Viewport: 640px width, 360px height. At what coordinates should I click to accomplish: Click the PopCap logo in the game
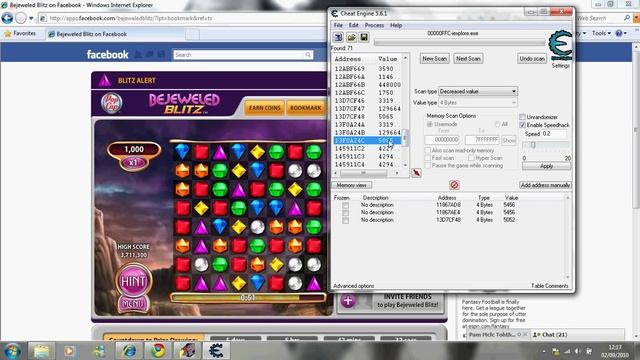click(112, 103)
